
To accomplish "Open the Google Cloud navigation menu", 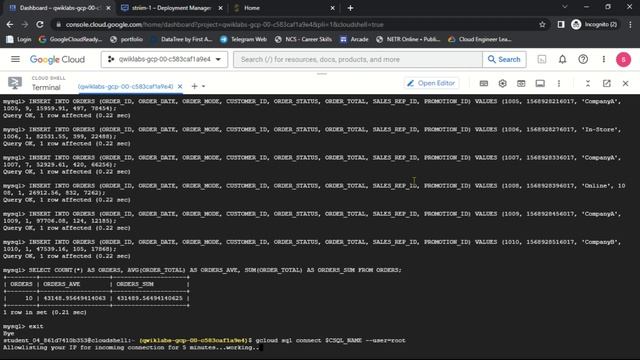I will point(15,59).
